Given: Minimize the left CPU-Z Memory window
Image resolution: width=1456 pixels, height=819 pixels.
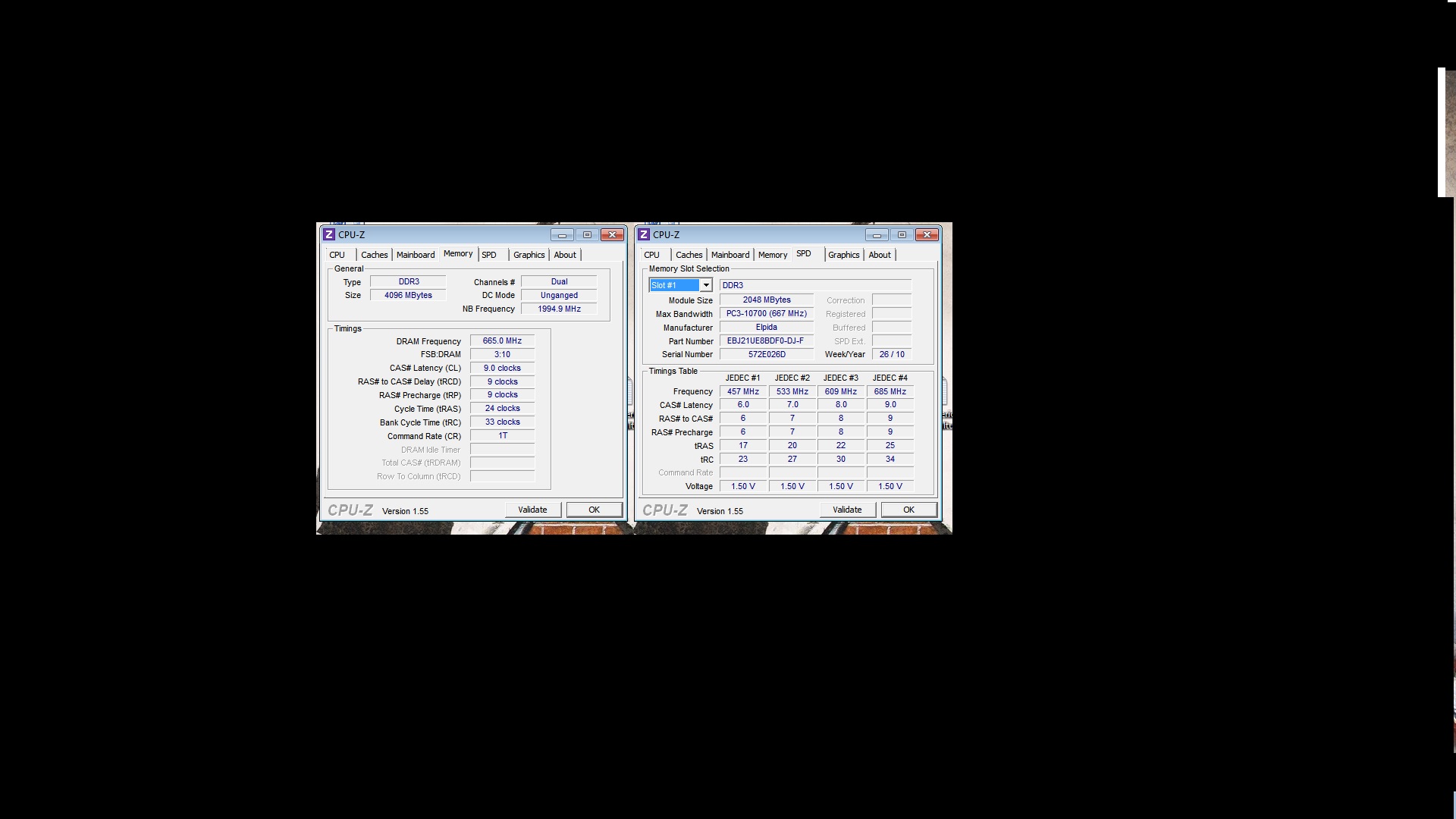Looking at the screenshot, I should pos(562,235).
